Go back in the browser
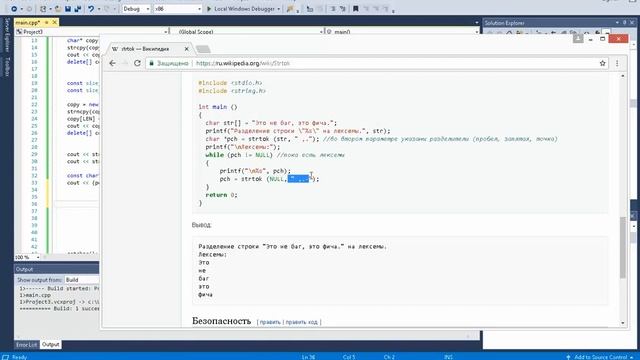 coord(113,63)
